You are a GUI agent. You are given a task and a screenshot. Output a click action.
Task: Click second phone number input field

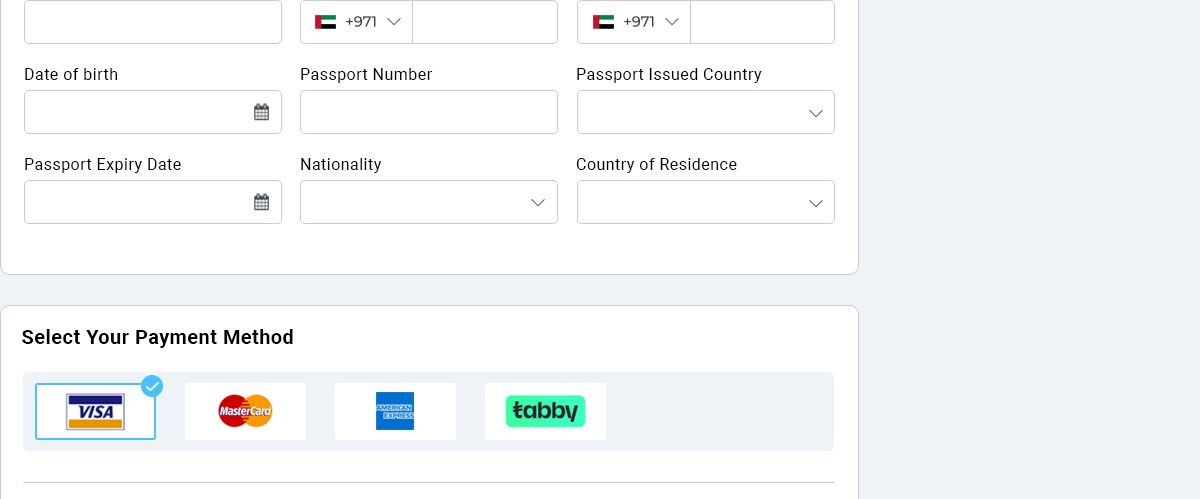pos(762,22)
